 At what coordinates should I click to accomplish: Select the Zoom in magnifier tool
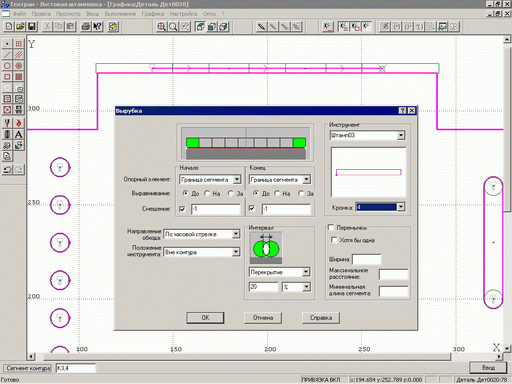click(x=161, y=26)
